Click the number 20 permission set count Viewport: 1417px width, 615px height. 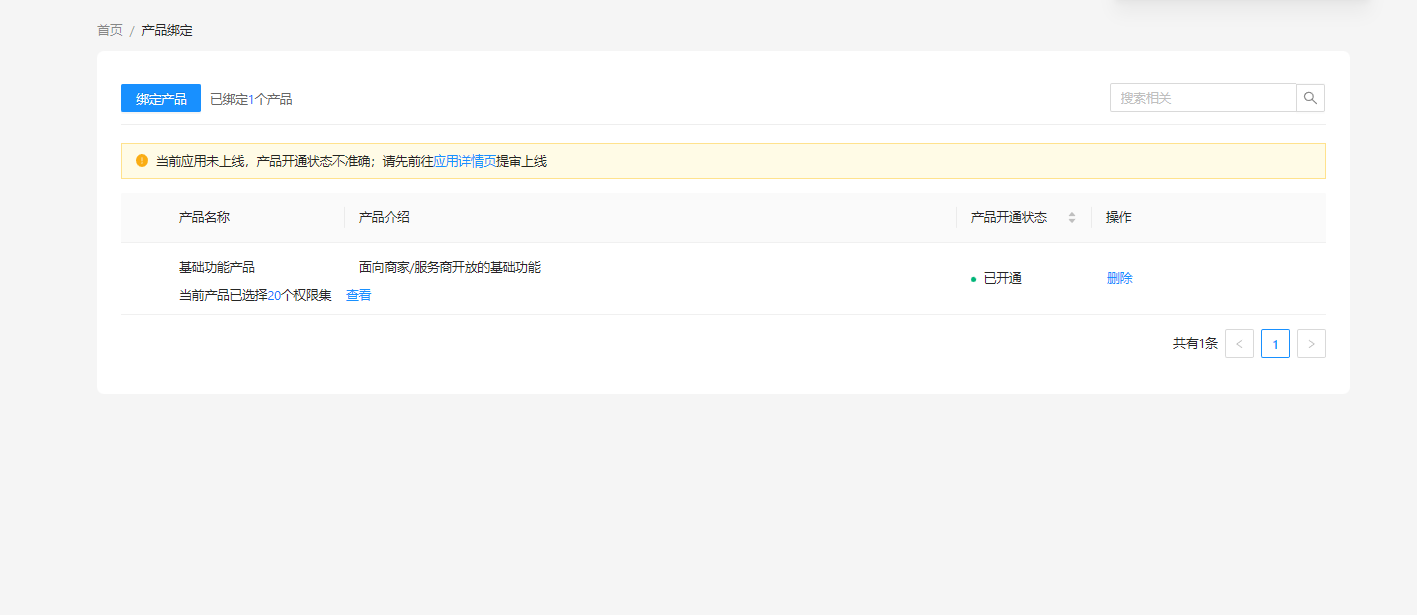pos(274,295)
